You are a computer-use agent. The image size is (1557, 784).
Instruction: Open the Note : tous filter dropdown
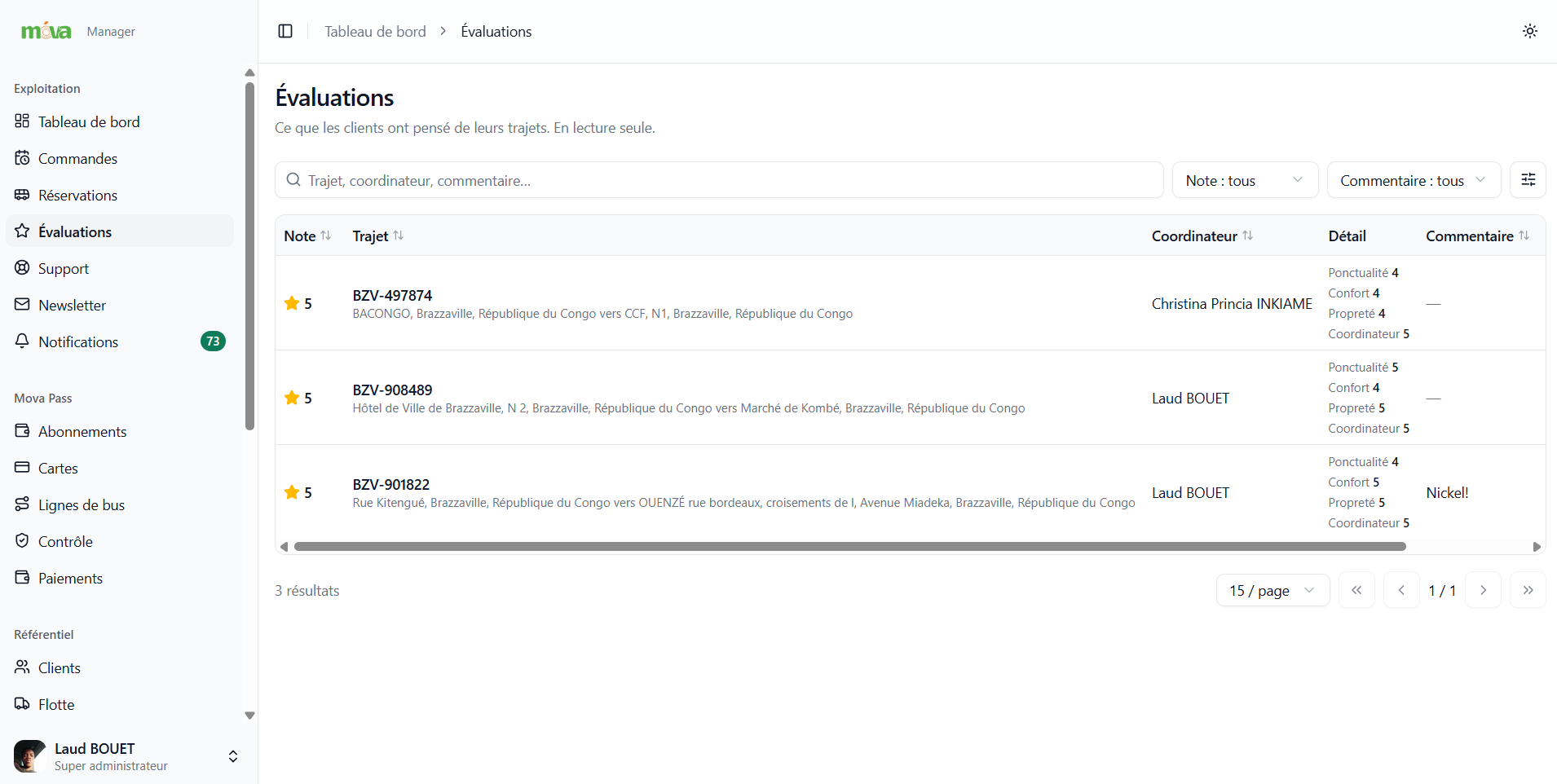(1245, 180)
